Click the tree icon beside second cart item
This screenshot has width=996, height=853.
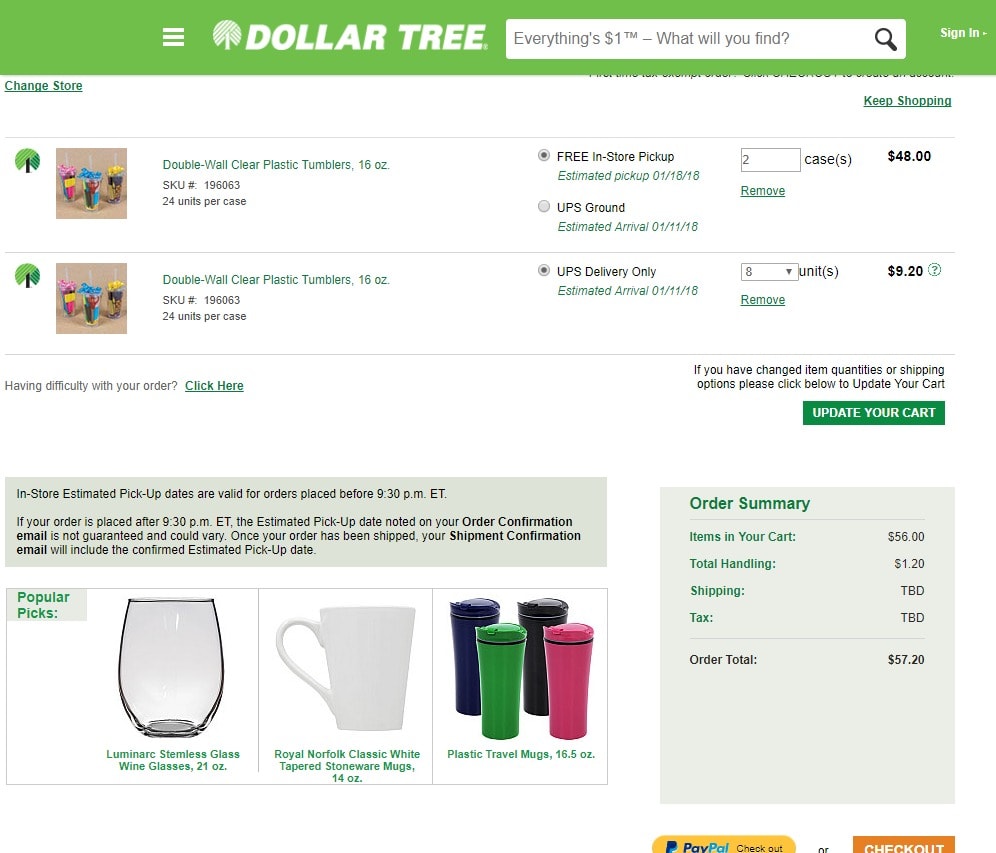pos(27,276)
